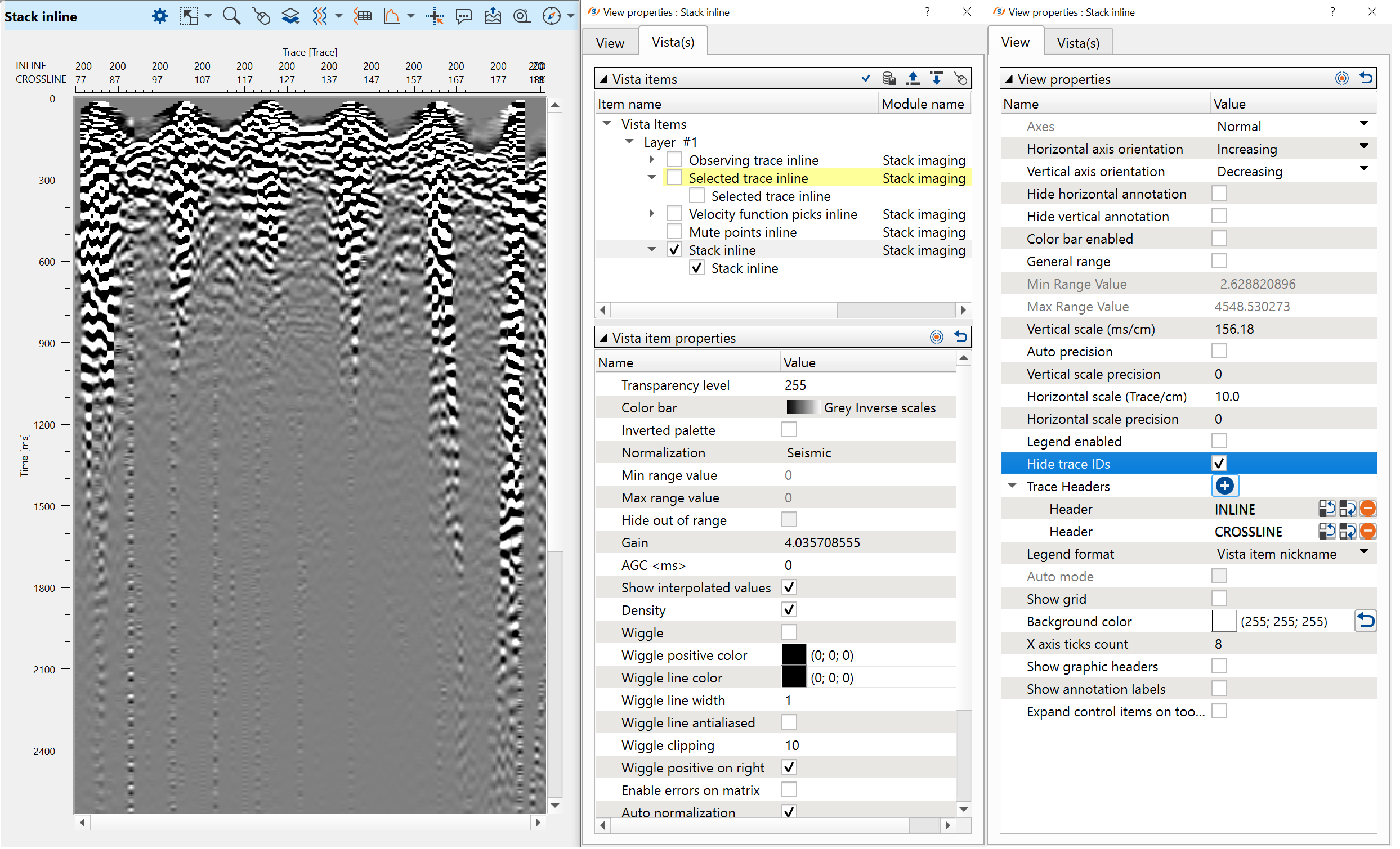The height and width of the screenshot is (849, 1400).
Task: Enable the Wiggle checkbox
Action: (789, 632)
